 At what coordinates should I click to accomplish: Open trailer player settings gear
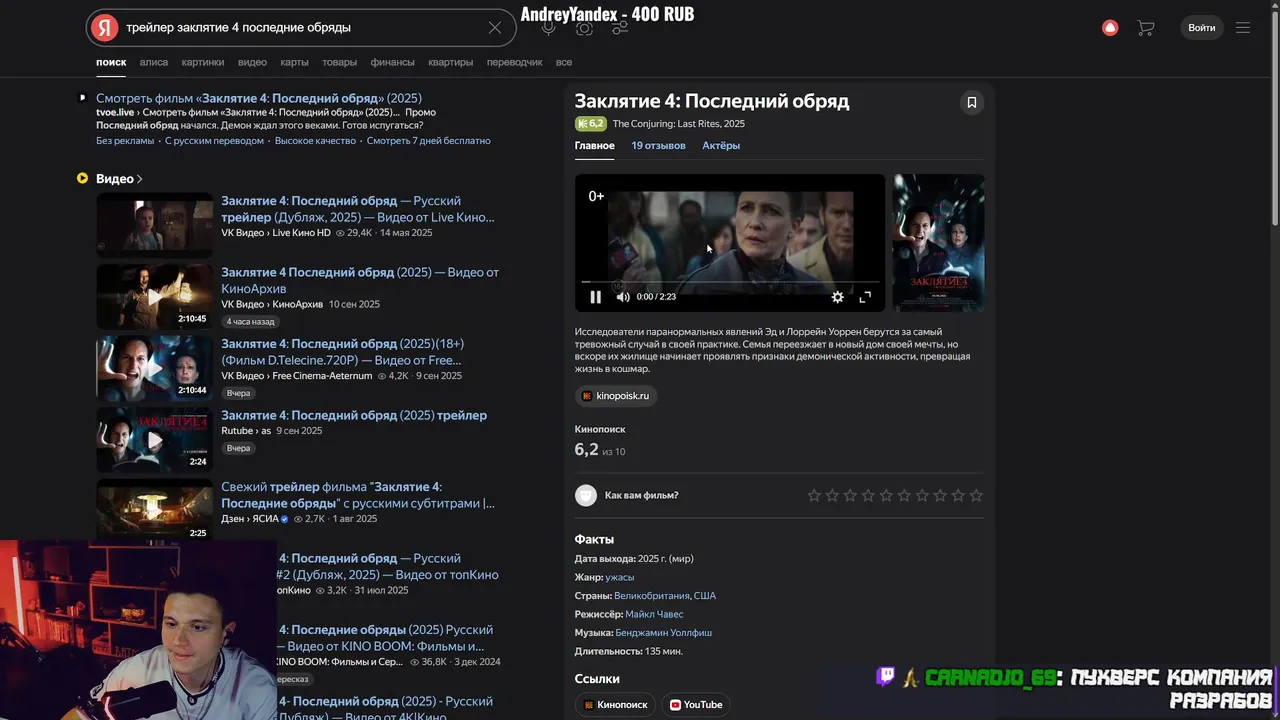837,297
